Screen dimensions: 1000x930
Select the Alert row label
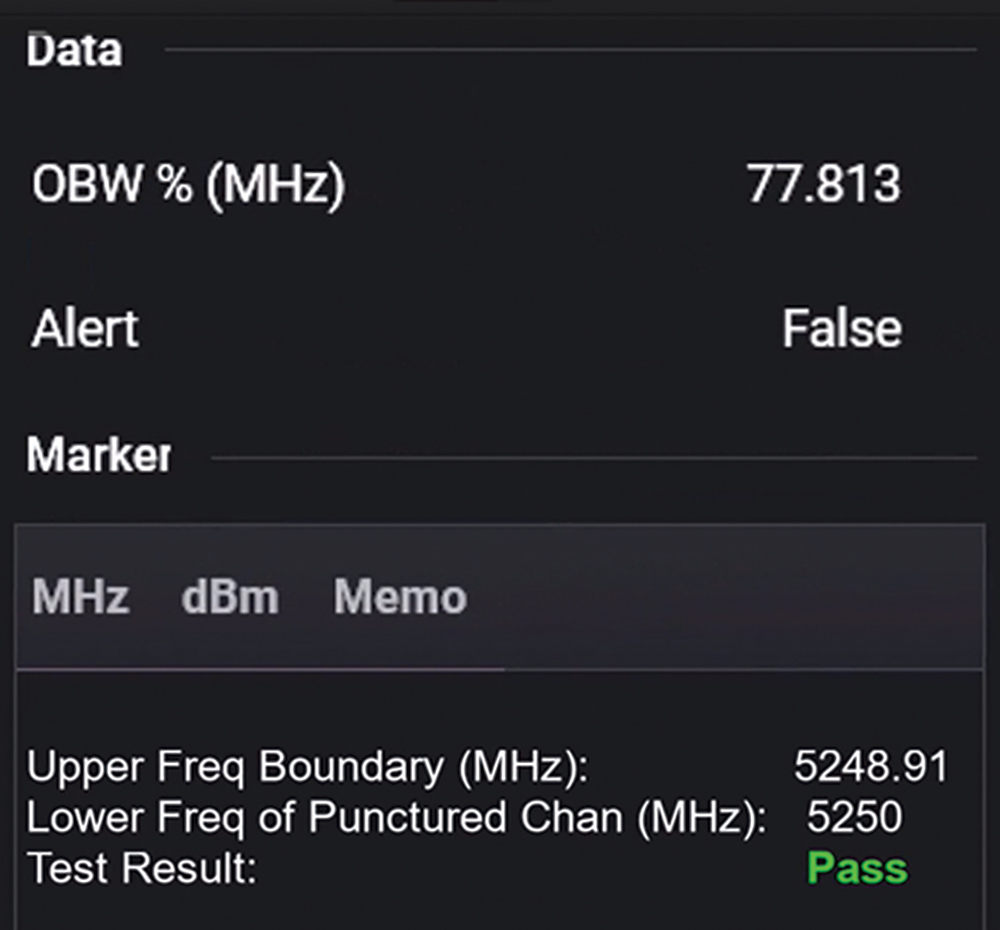tap(85, 329)
